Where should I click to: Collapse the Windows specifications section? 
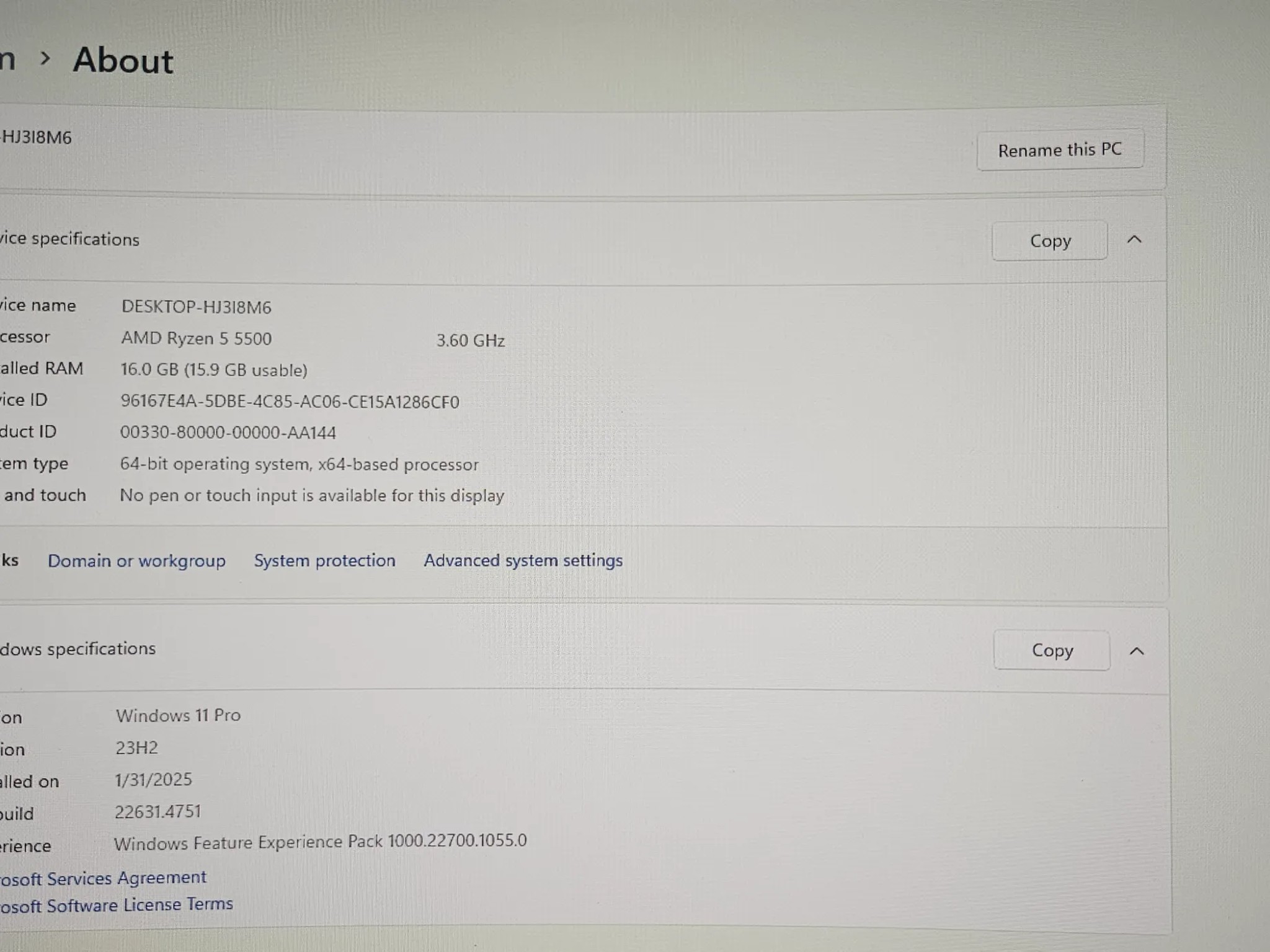coord(1137,651)
